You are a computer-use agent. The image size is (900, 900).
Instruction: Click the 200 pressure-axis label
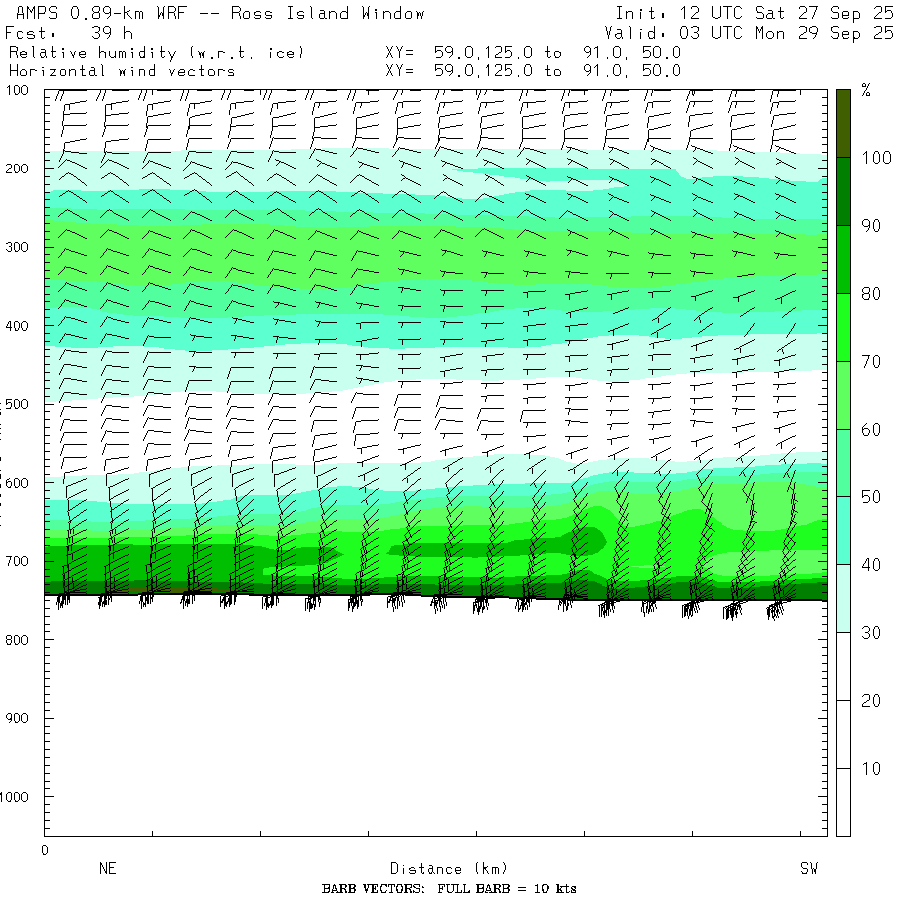pyautogui.click(x=17, y=169)
